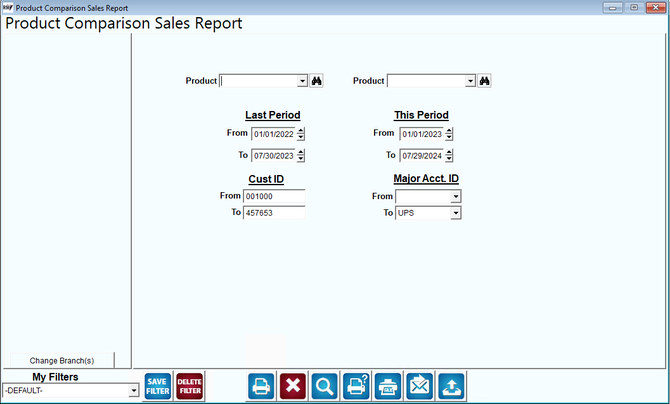Adjust Last Period To date spinner
Screen dimensions: 670x404
click(301, 156)
